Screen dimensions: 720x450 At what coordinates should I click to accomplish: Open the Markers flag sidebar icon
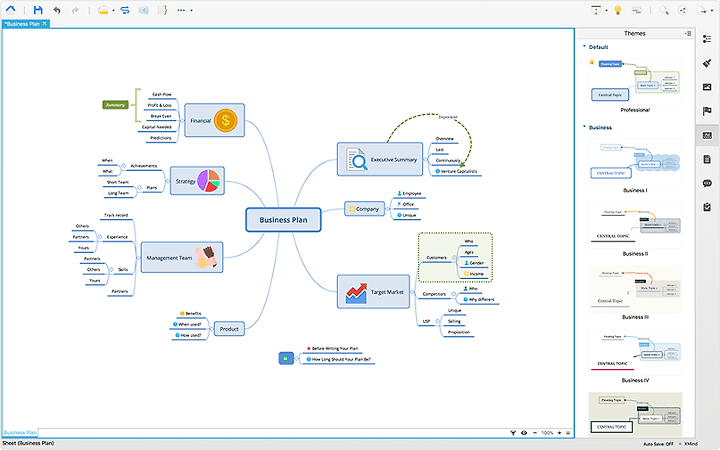(707, 111)
